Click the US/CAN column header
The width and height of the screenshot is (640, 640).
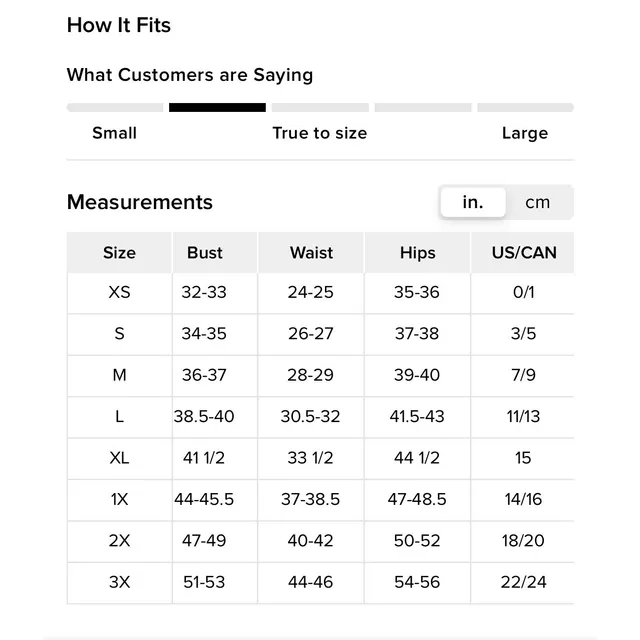click(x=523, y=253)
